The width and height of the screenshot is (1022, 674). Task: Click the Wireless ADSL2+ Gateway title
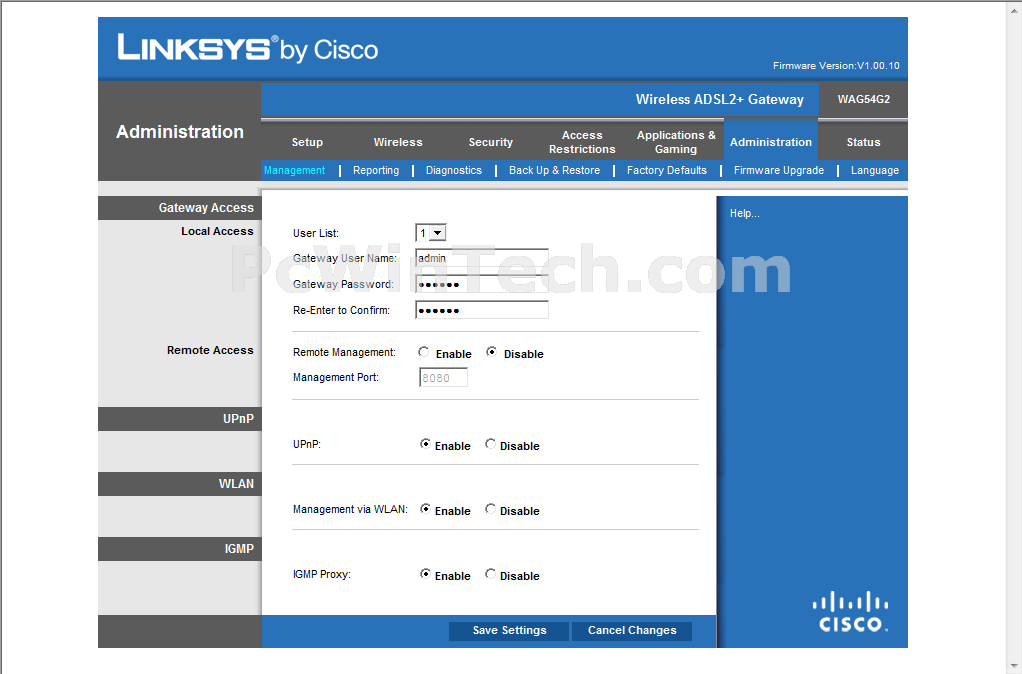pos(720,99)
